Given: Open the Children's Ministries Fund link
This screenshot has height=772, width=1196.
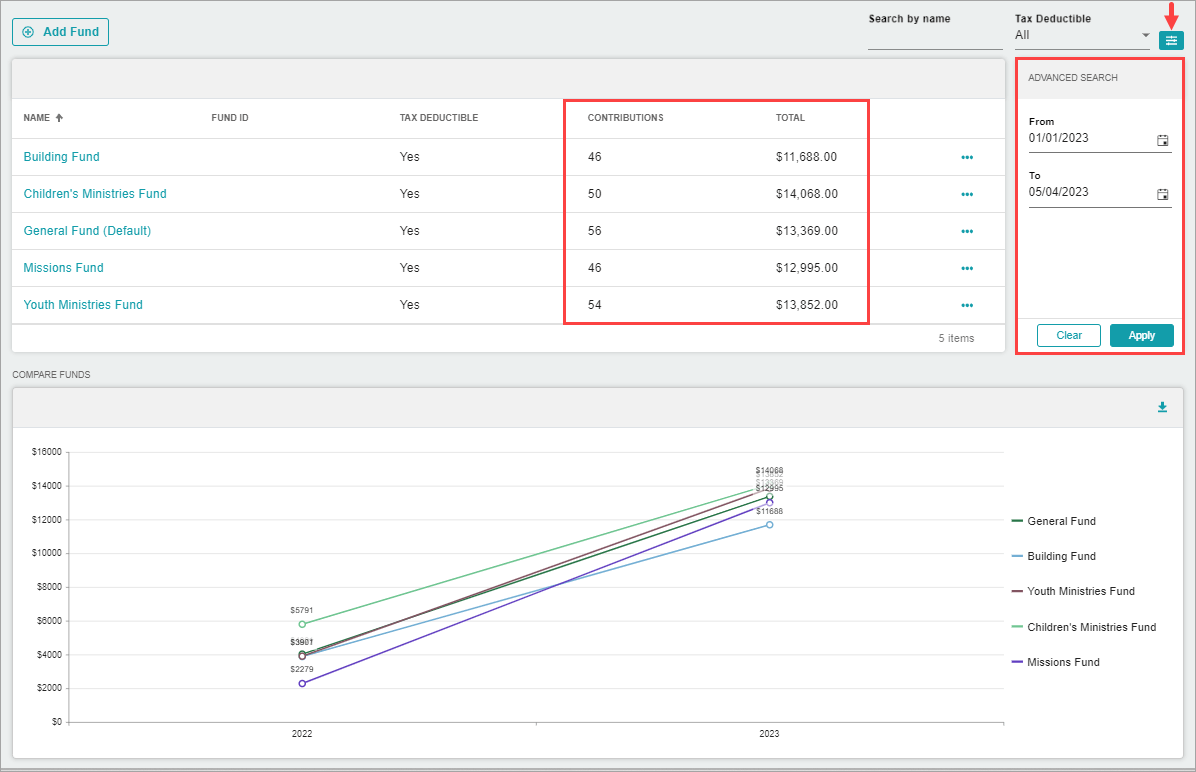Looking at the screenshot, I should pos(95,194).
